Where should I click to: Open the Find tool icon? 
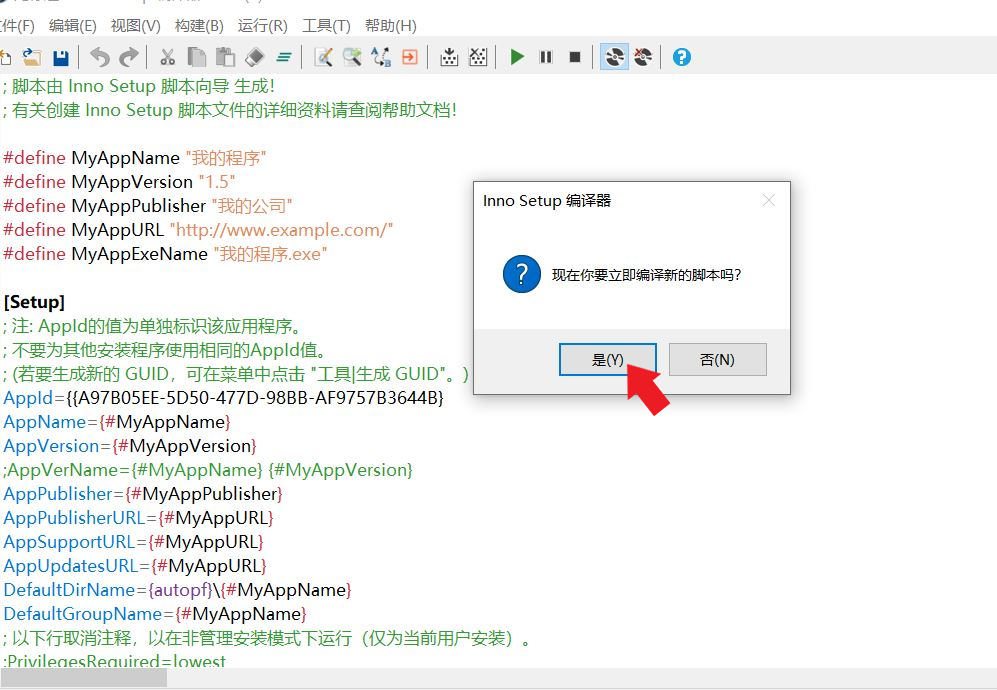tap(324, 57)
